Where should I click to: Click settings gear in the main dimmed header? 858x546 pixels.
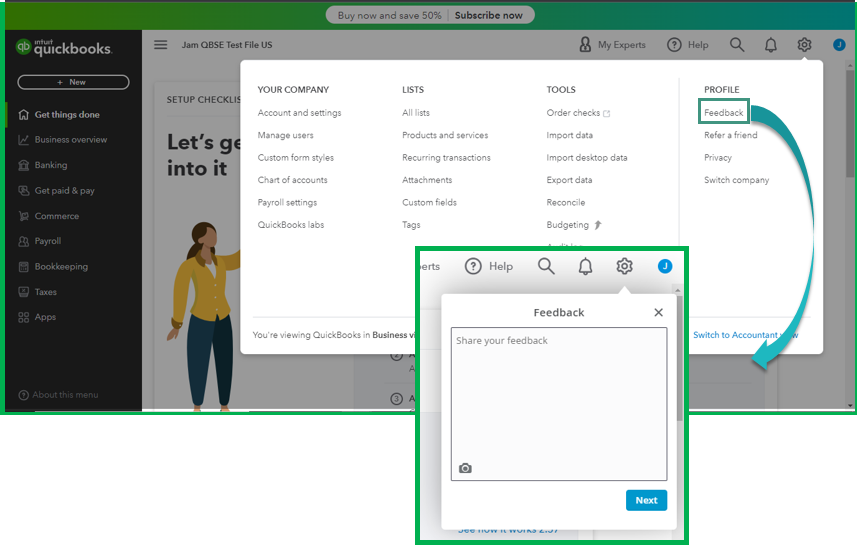[x=804, y=45]
